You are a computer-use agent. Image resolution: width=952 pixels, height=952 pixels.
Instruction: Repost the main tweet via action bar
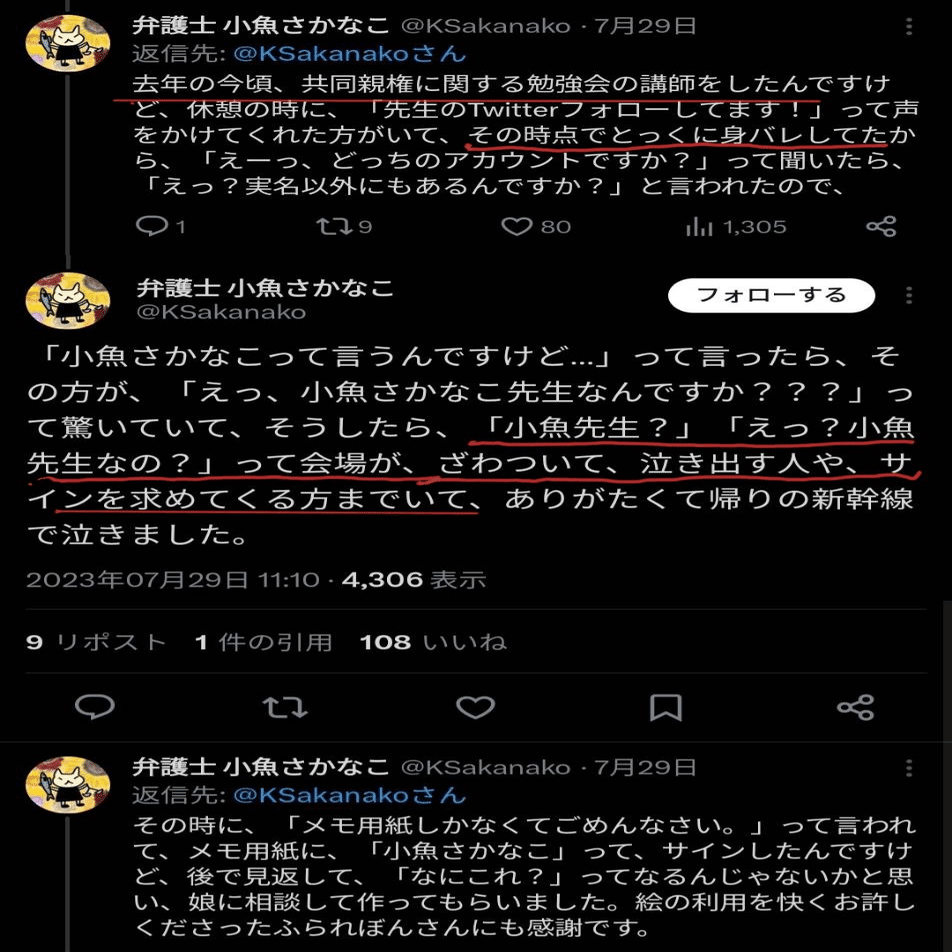coord(285,707)
